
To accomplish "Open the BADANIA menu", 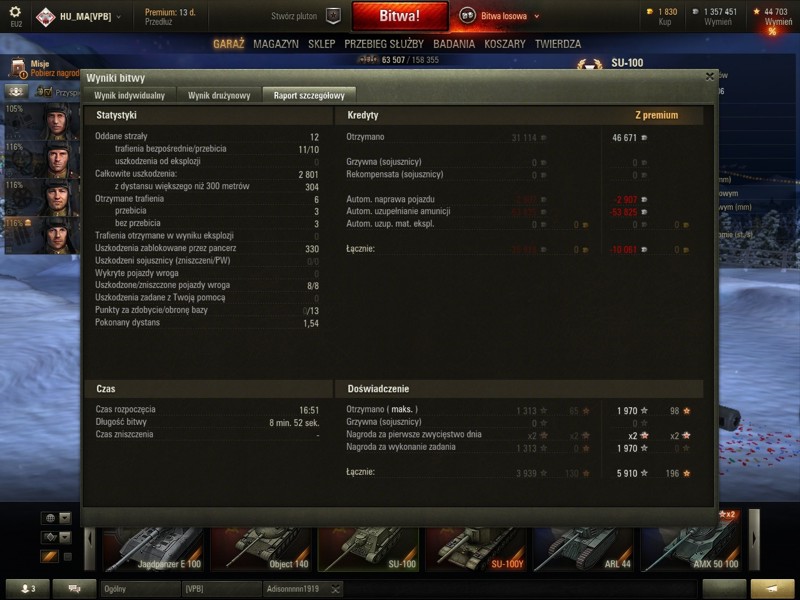I will [454, 44].
